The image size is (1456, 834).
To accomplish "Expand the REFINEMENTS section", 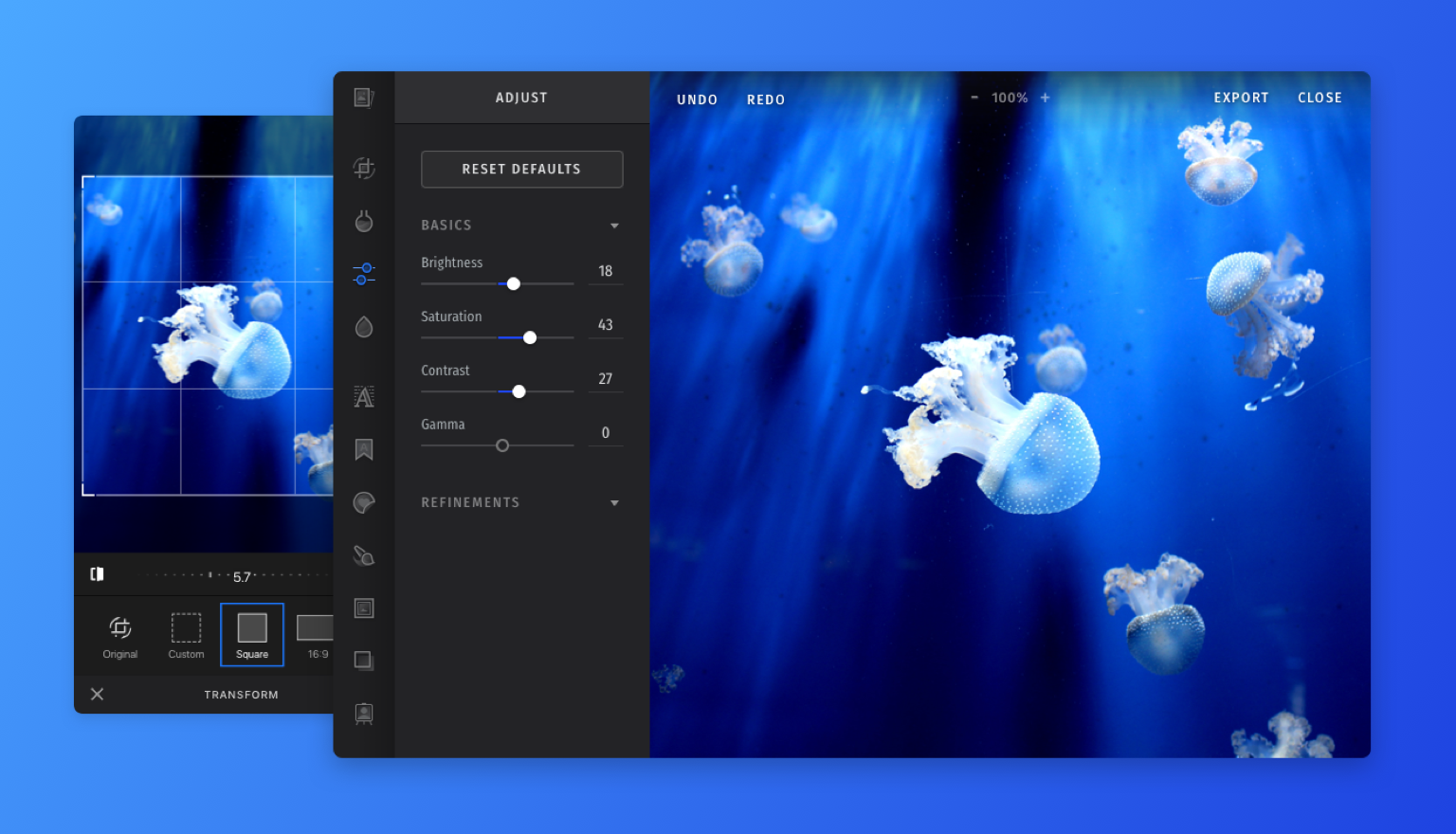I will (x=614, y=502).
